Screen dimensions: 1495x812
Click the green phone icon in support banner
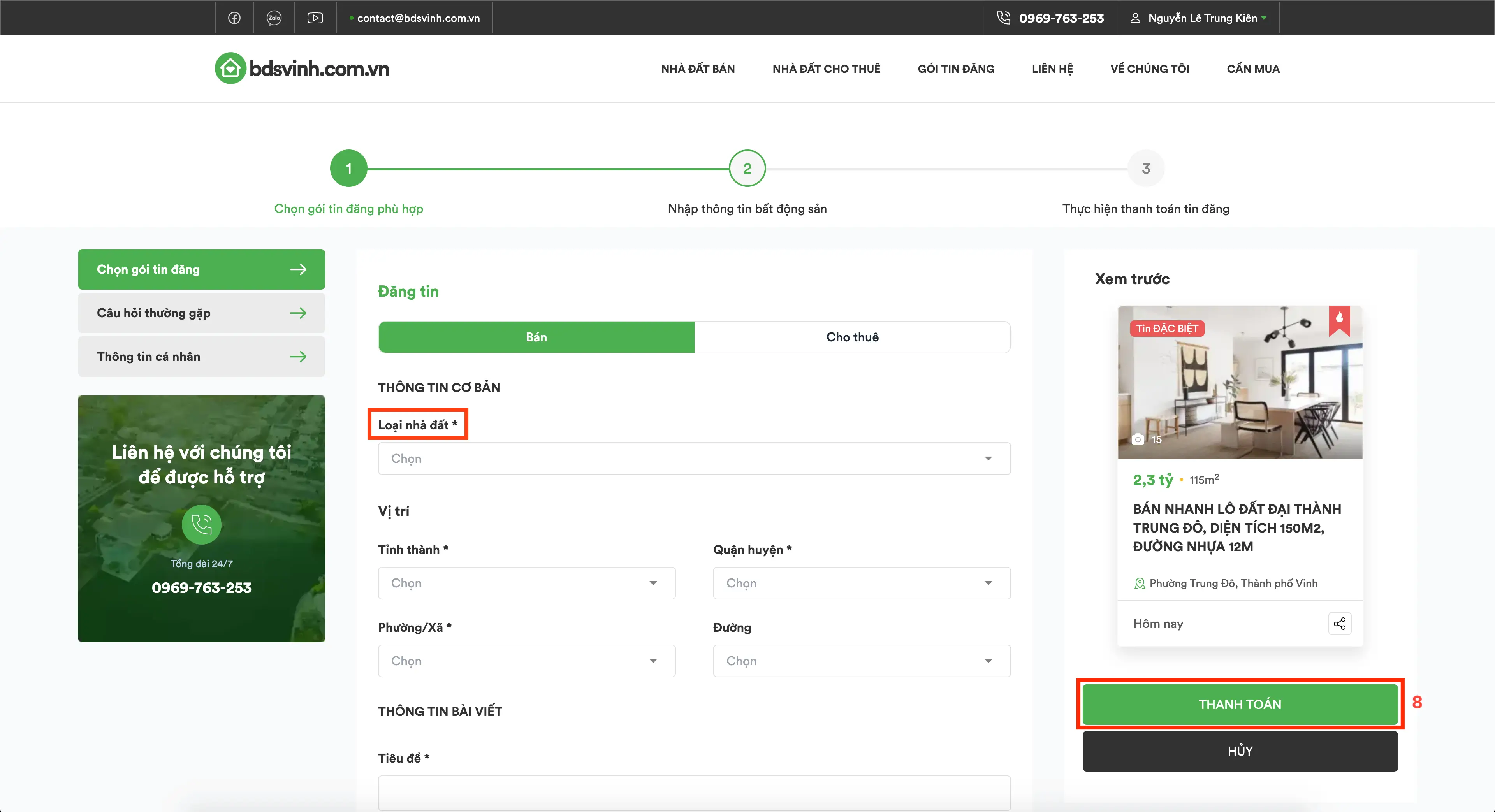(201, 525)
